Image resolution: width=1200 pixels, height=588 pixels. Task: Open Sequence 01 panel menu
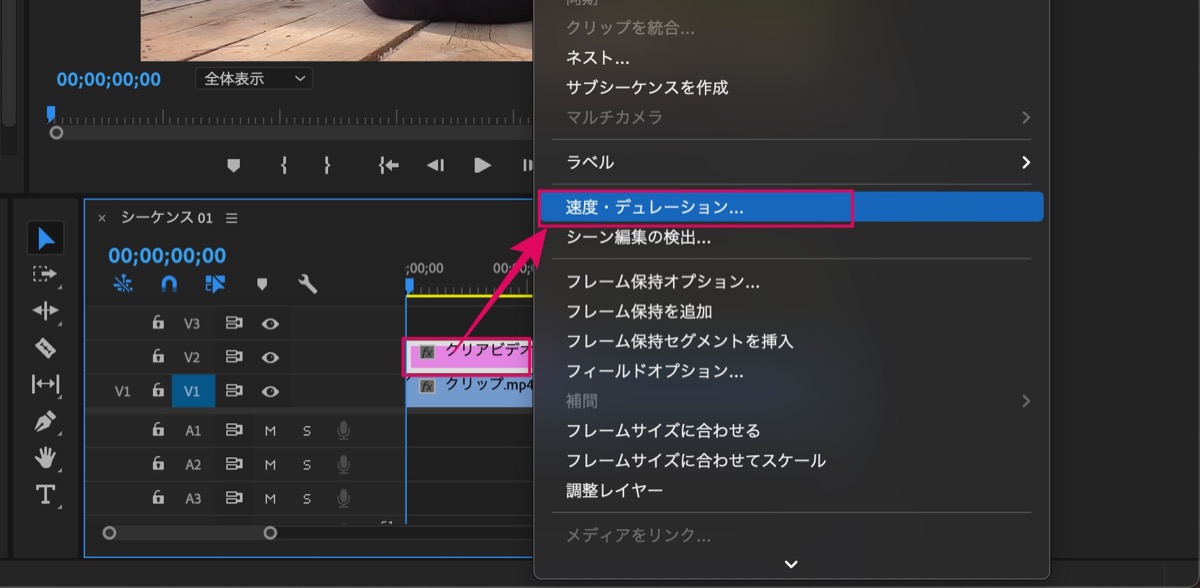232,218
